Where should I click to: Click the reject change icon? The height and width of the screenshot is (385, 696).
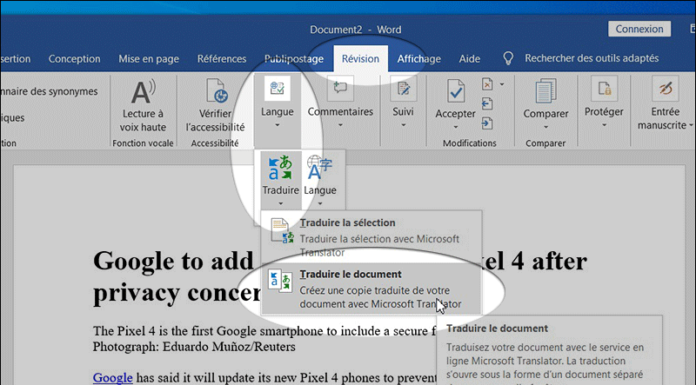tap(487, 84)
